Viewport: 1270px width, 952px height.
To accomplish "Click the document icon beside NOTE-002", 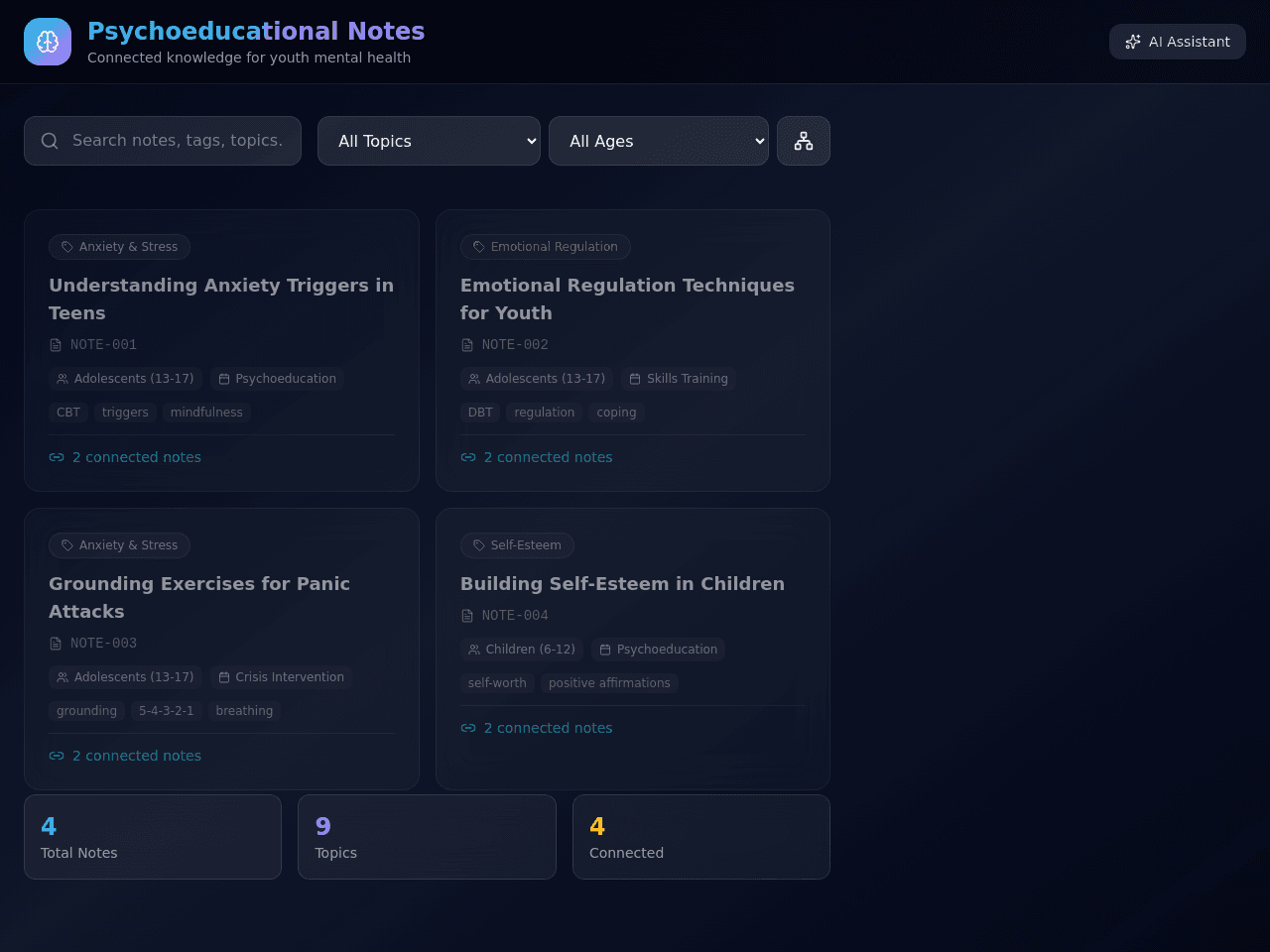I will tap(467, 345).
